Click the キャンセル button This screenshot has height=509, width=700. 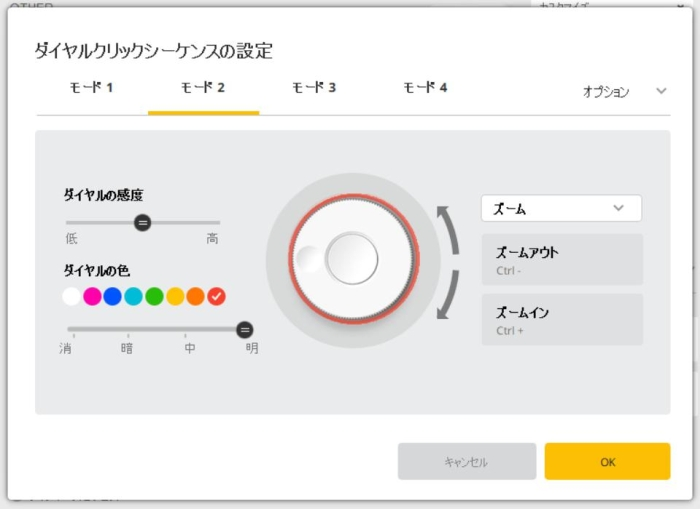(x=467, y=462)
